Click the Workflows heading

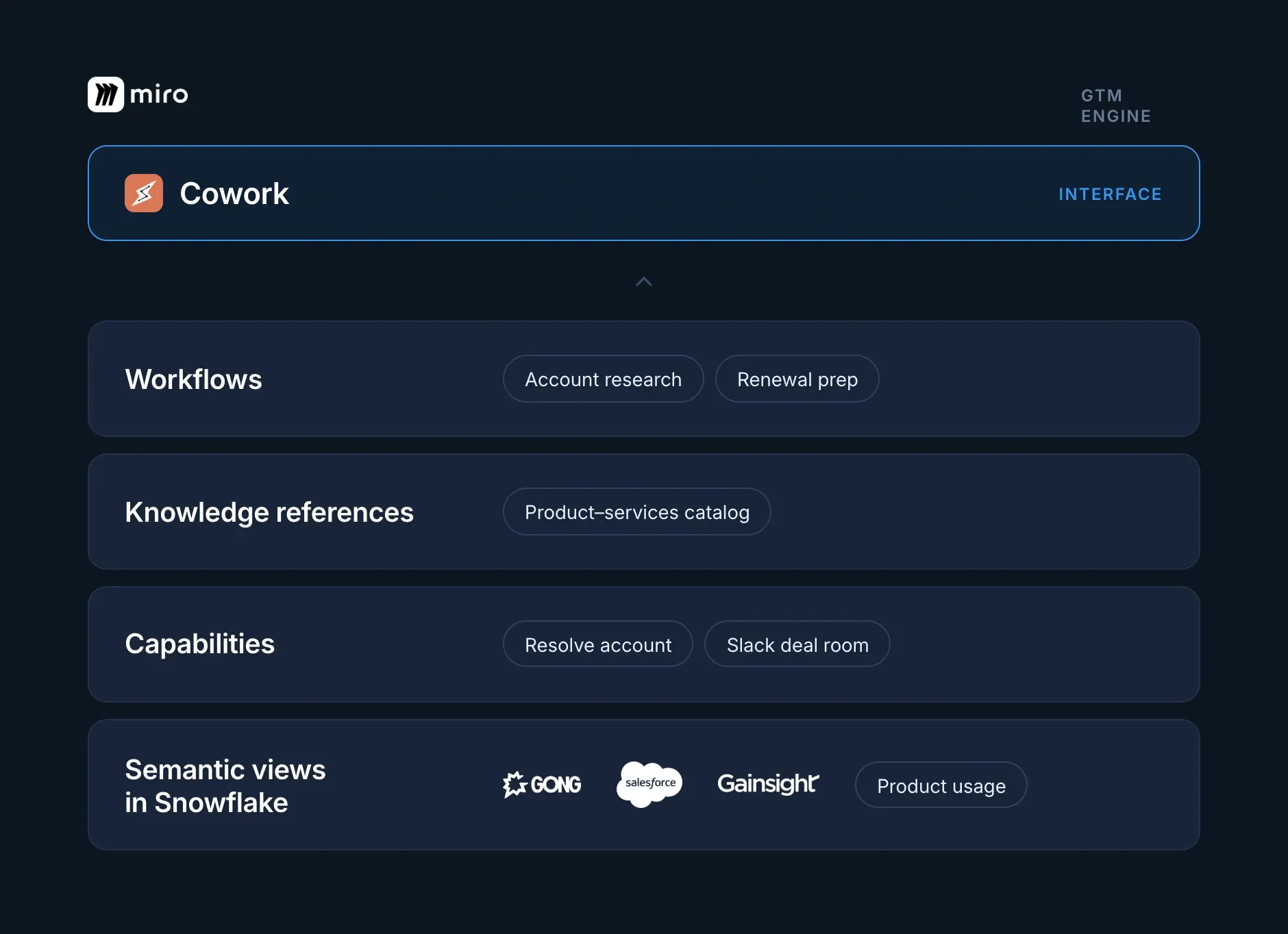tap(194, 379)
